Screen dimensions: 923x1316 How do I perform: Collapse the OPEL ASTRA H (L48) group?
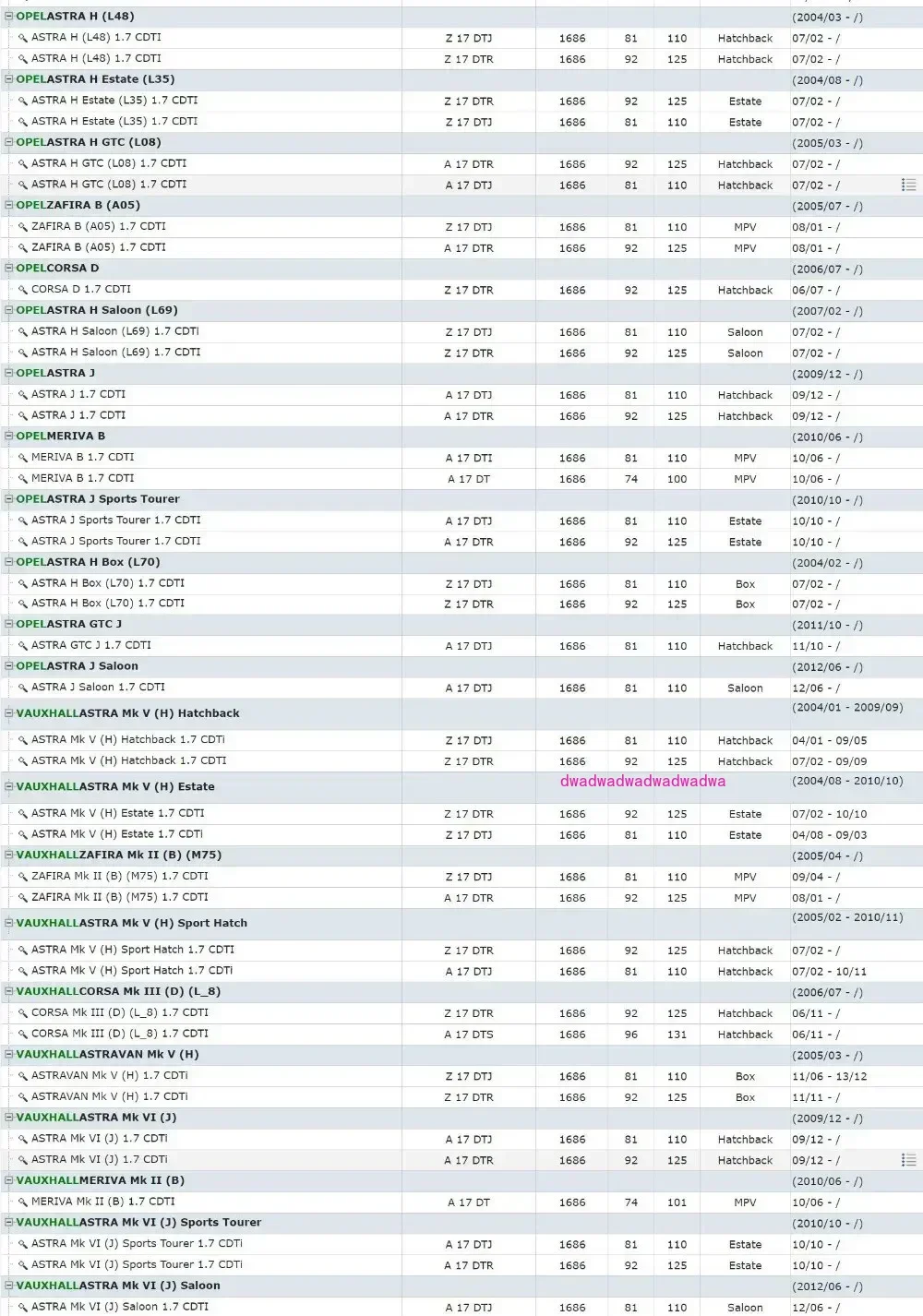tap(9, 17)
